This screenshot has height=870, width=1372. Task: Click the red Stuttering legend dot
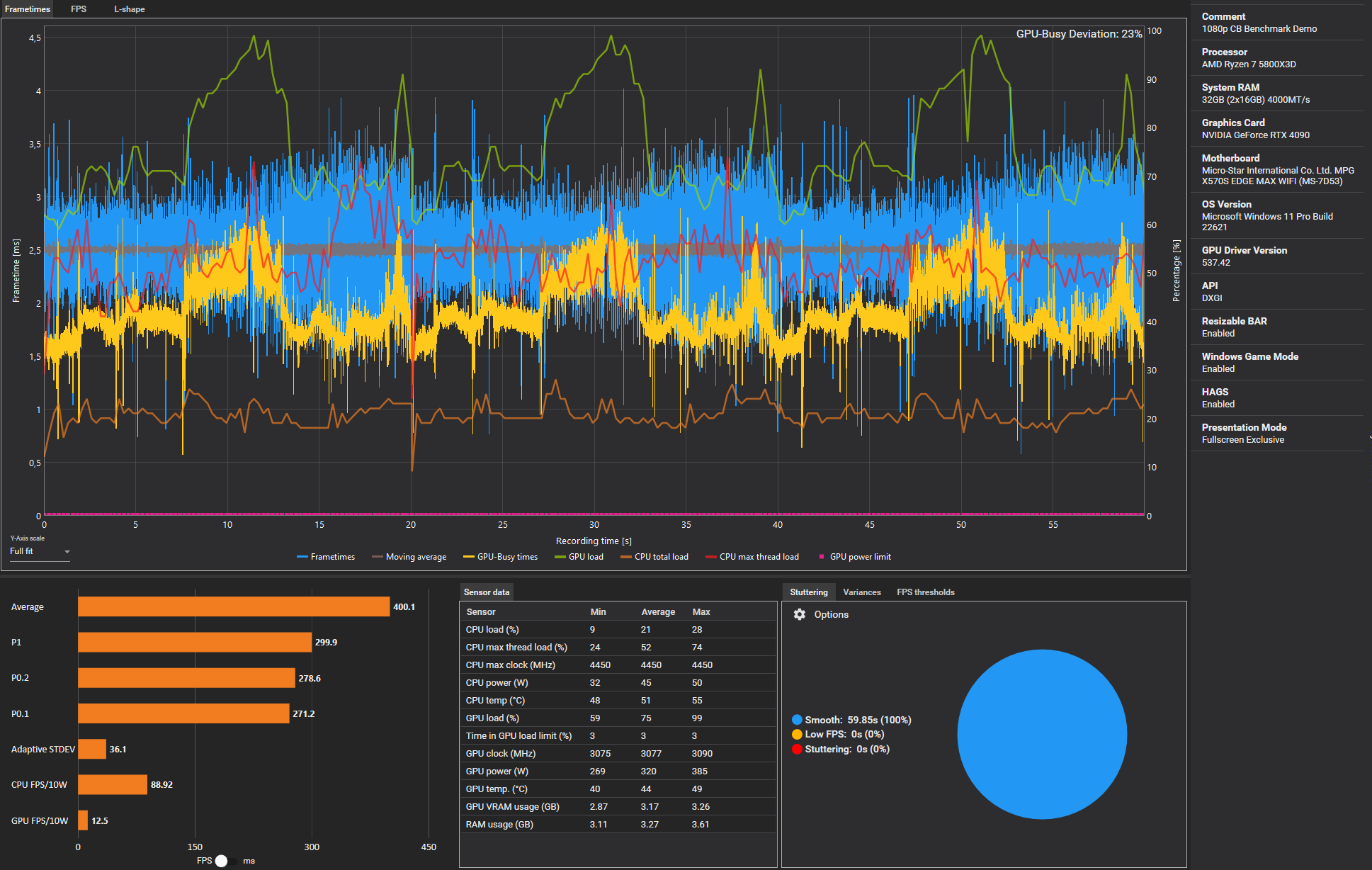click(x=797, y=749)
